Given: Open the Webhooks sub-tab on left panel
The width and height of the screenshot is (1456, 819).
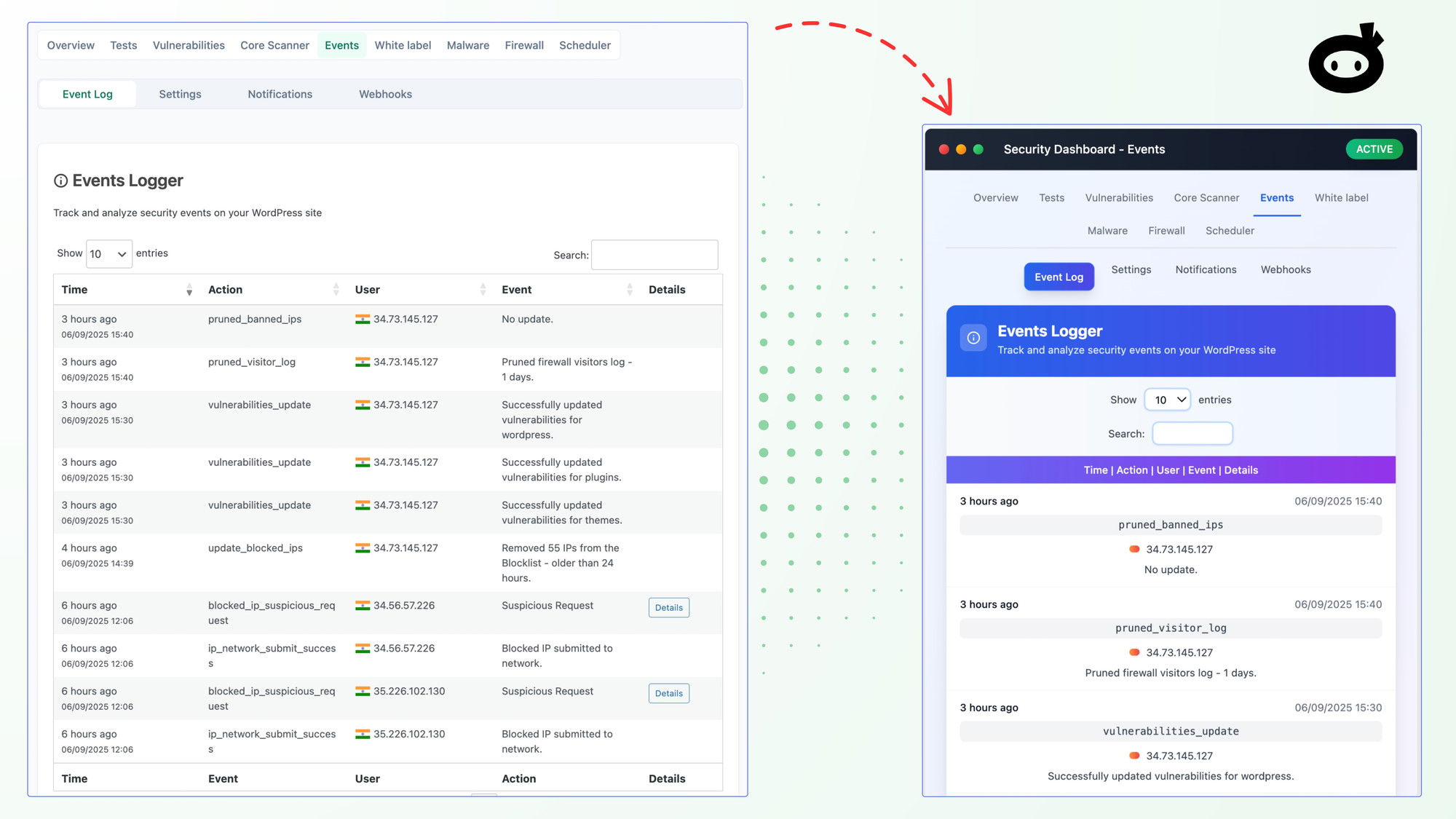Looking at the screenshot, I should 385,94.
